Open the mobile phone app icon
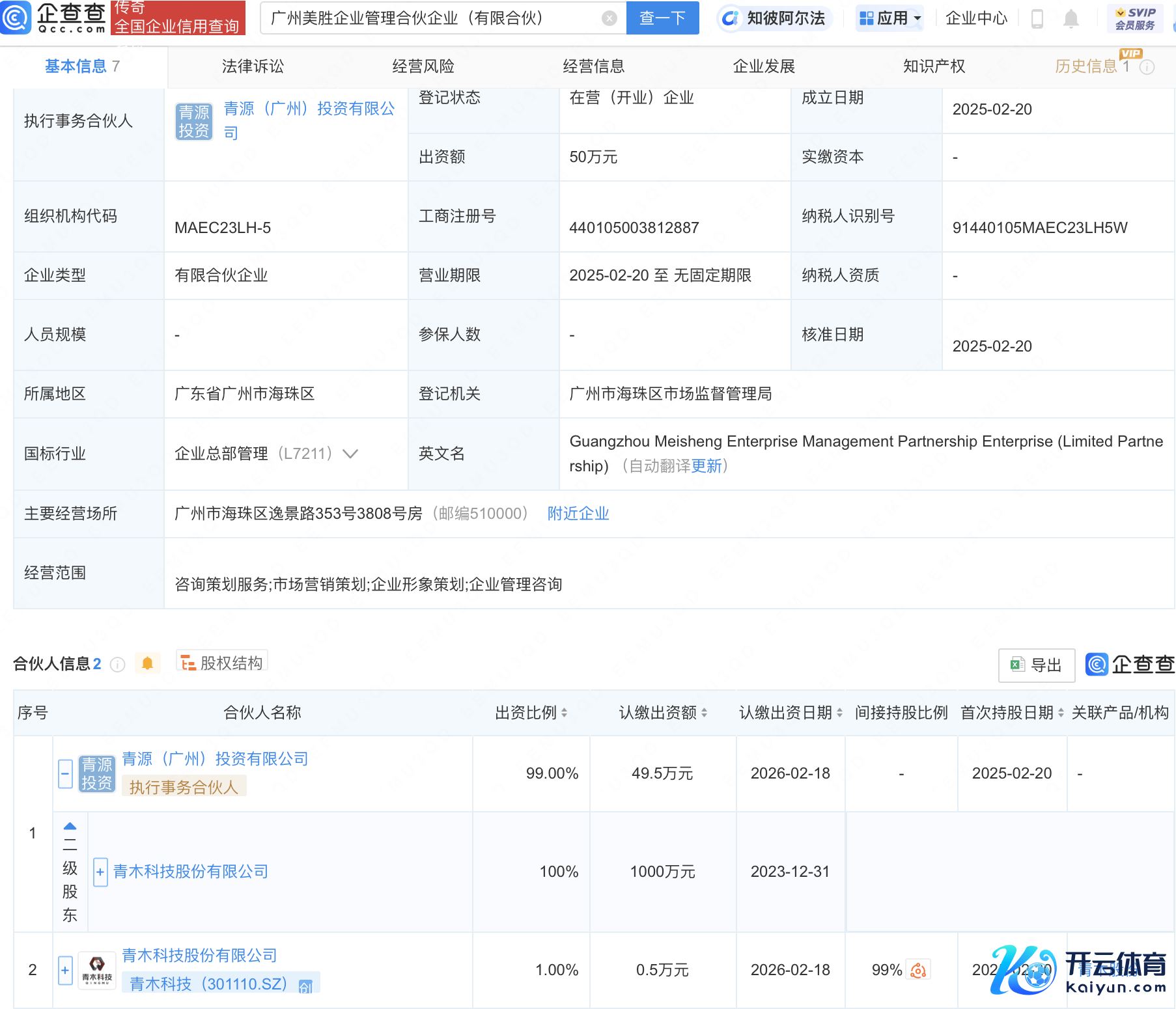 point(1037,19)
